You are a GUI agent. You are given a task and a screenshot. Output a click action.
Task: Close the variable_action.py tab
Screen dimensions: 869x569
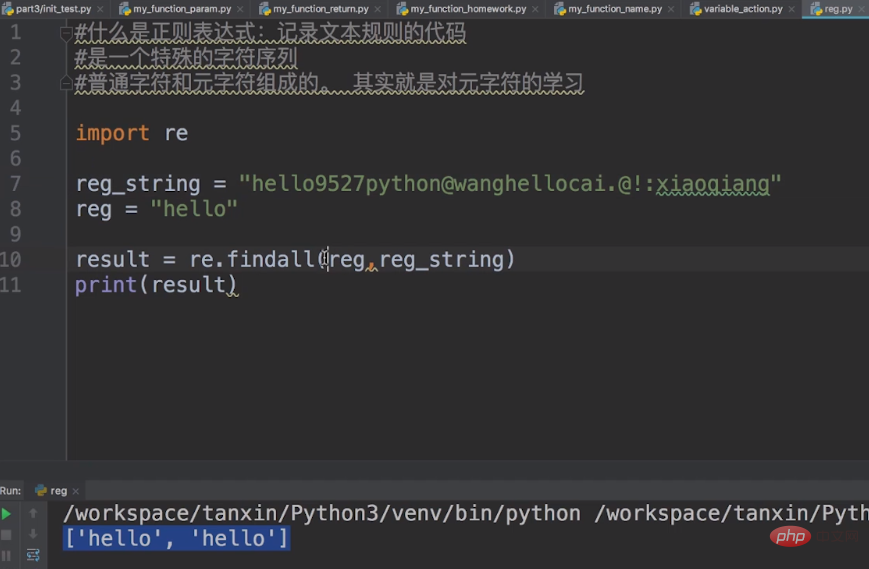791,9
